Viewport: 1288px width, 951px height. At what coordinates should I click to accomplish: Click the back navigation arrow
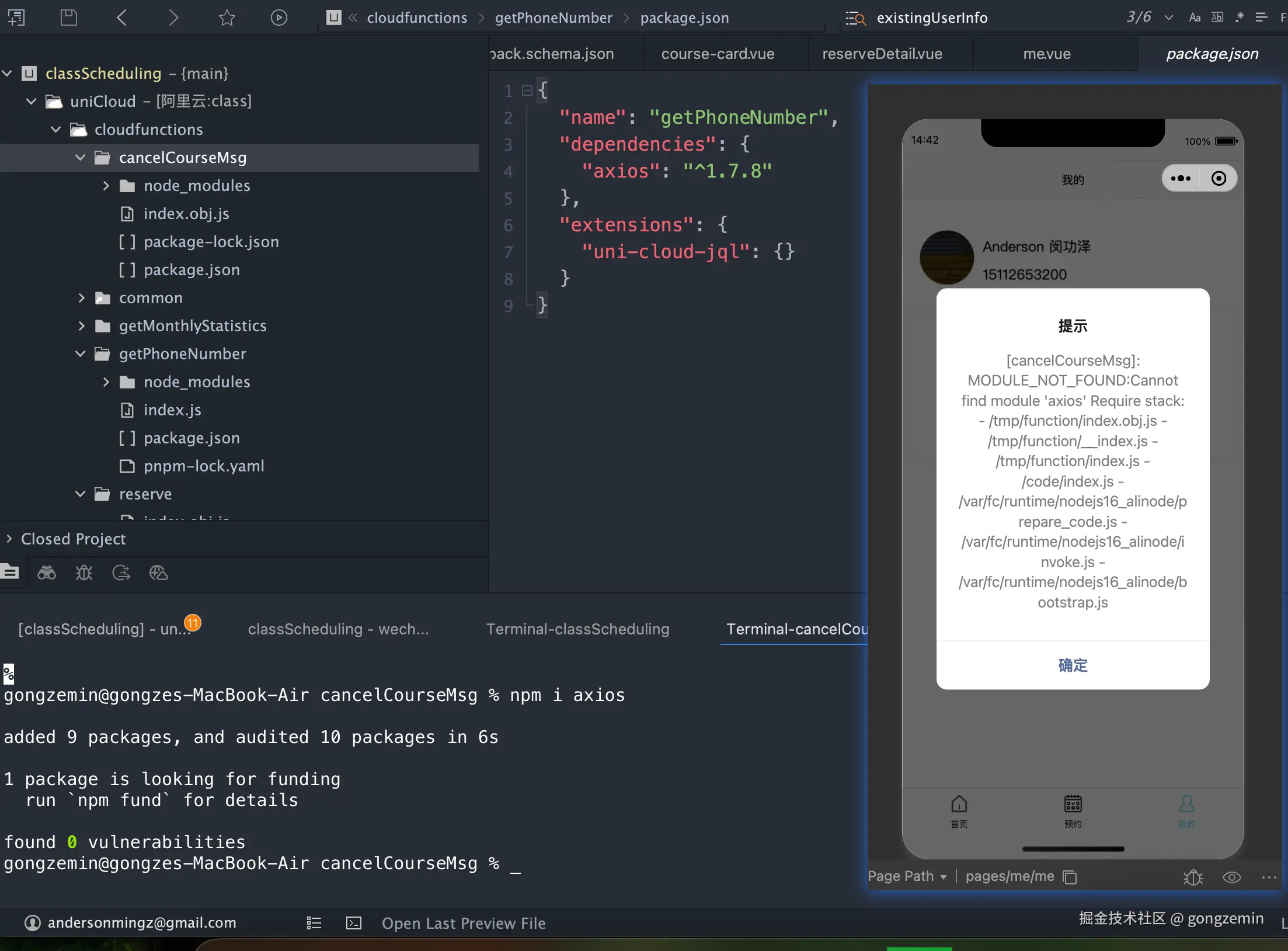tap(121, 18)
